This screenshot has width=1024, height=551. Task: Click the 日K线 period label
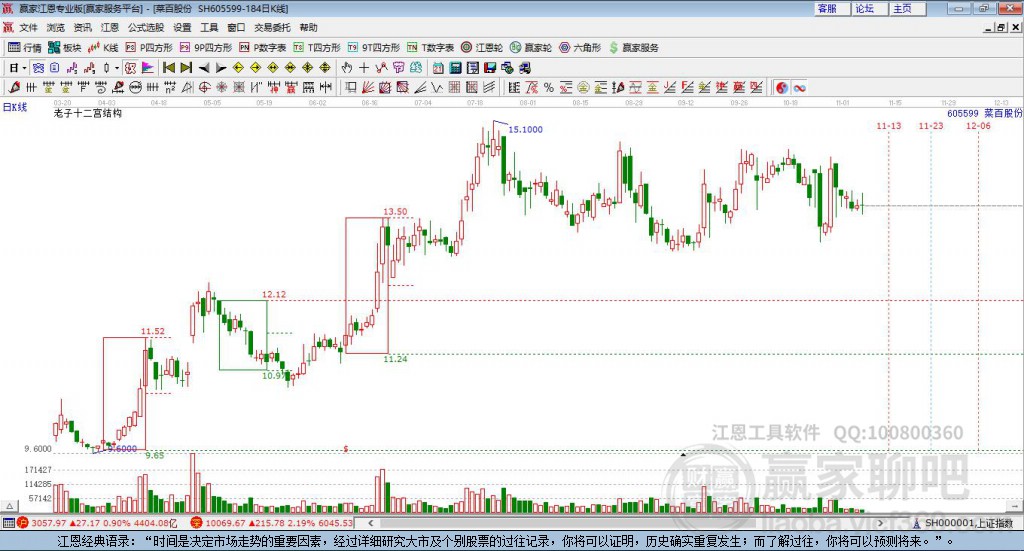(15, 107)
